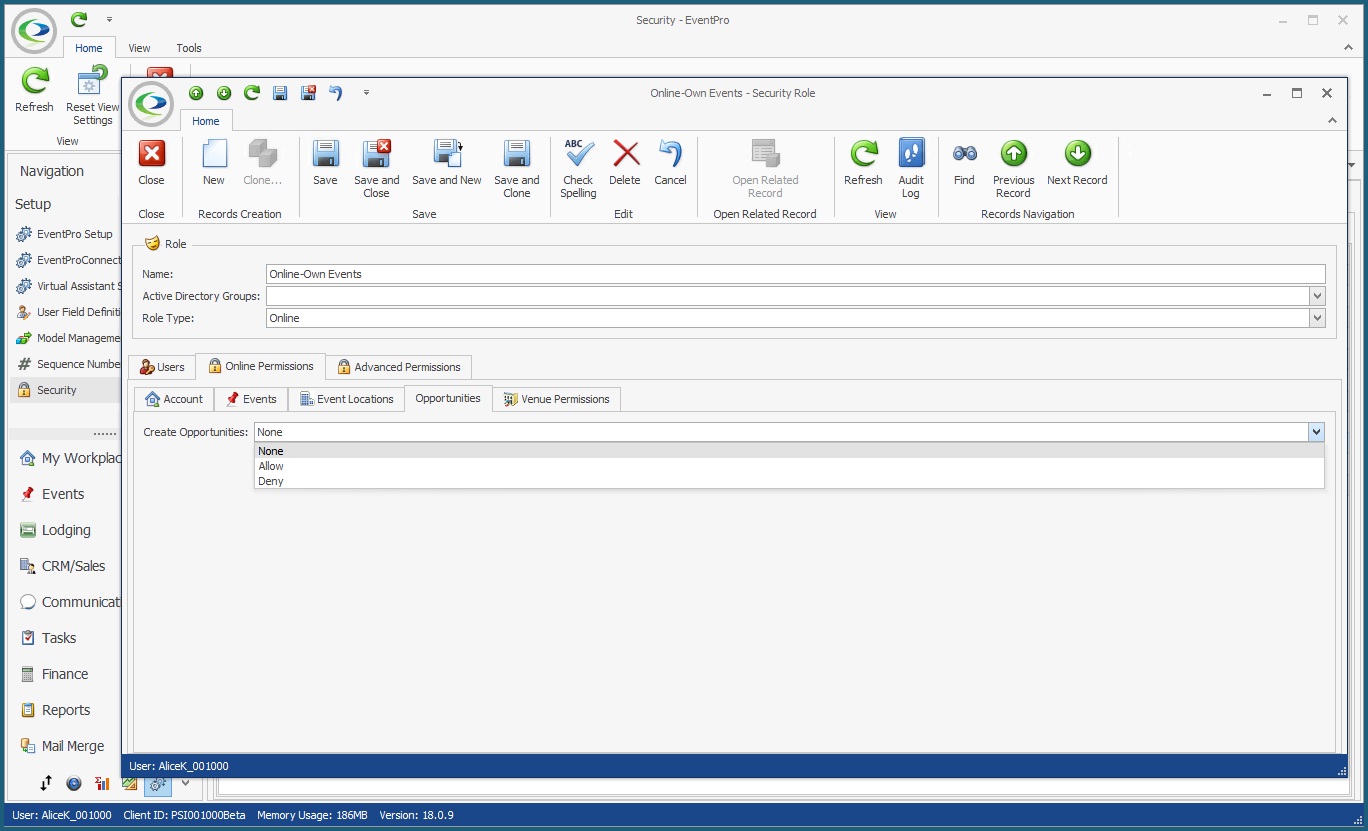Click Memory Usage: 186MB in the status bar
The image size is (1368, 831).
[312, 815]
